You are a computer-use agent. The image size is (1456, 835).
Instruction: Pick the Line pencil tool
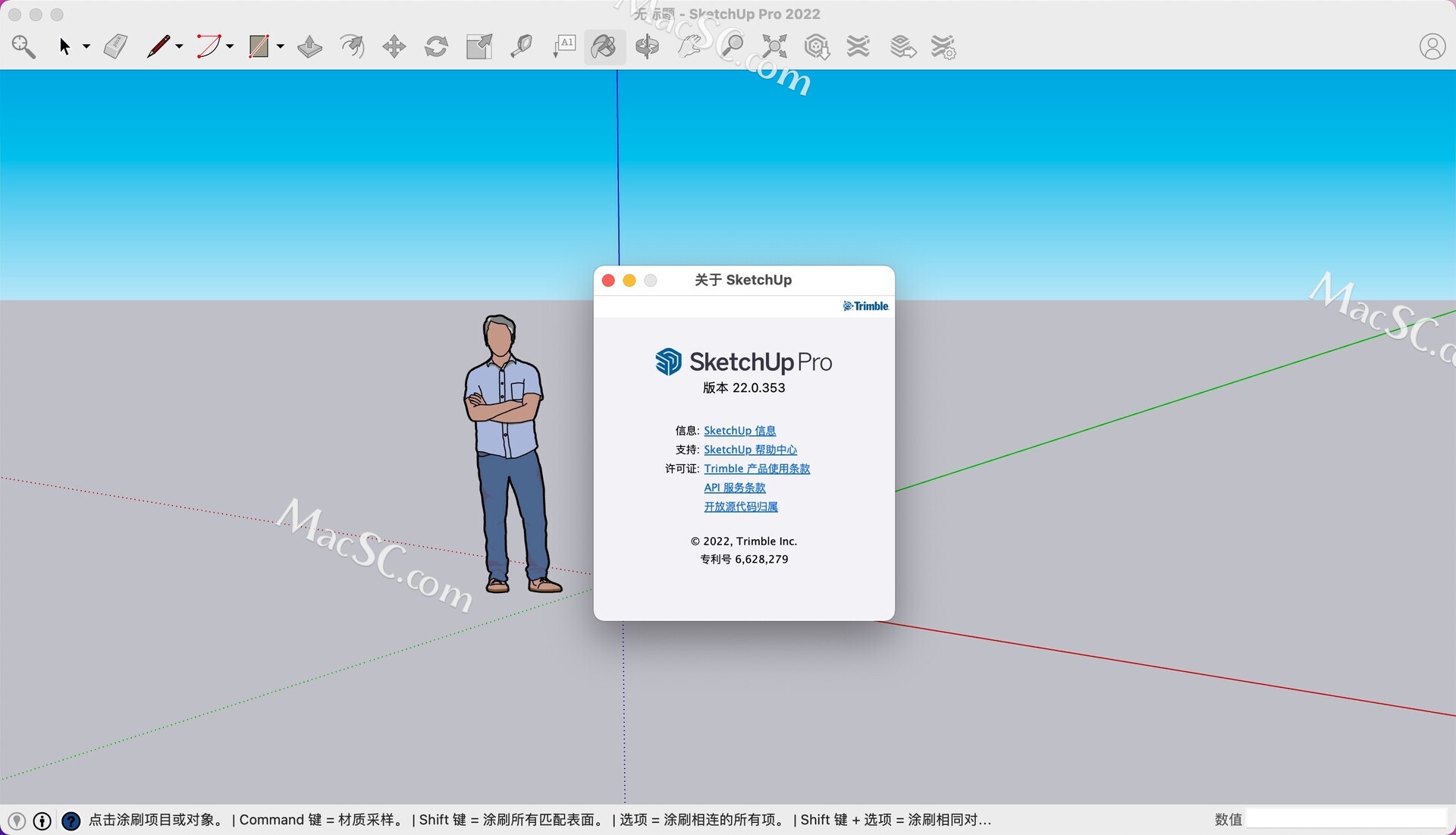pos(158,46)
